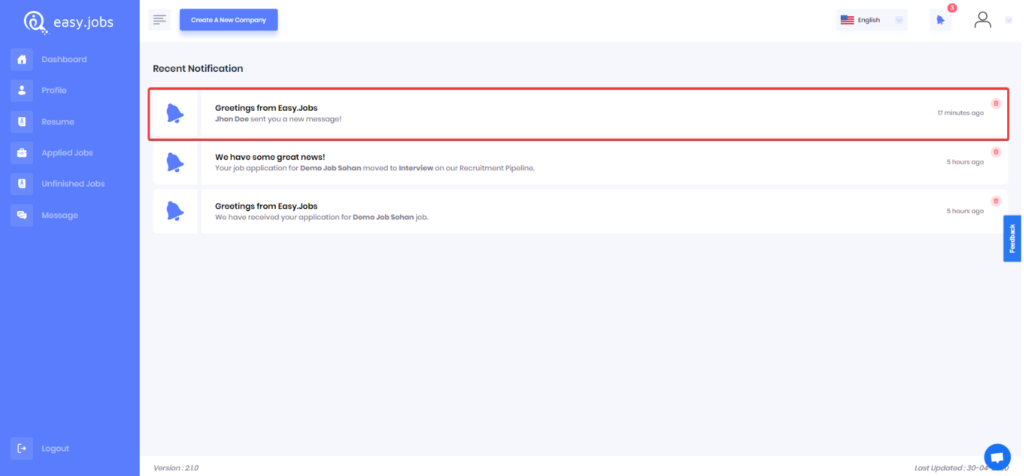Delete the application received notification
Screen dimensions: 1024x476
click(995, 201)
